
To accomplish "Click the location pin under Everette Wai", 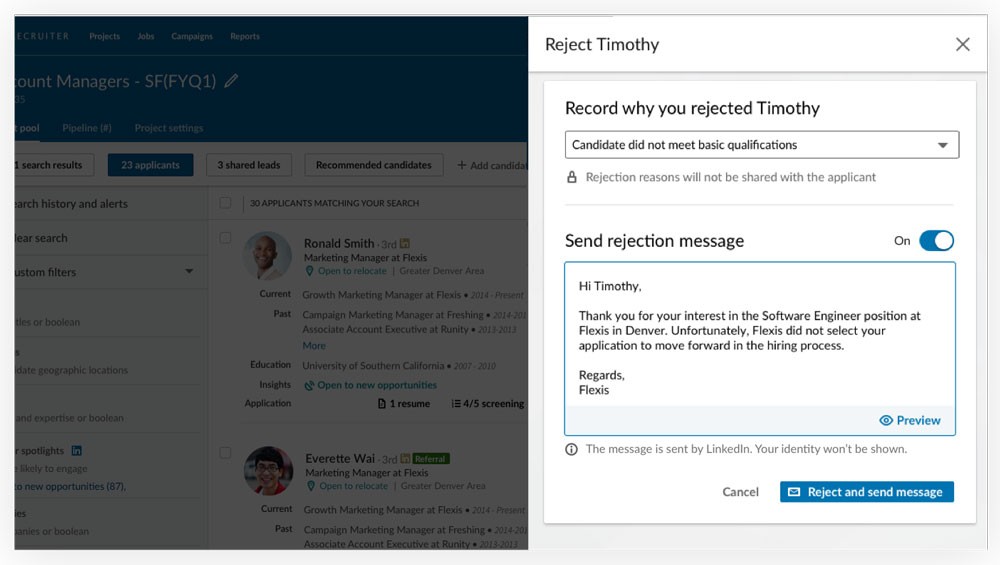I will [x=311, y=486].
